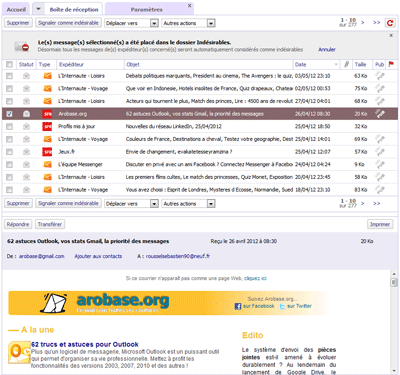This screenshot has width=400, height=375.
Task: Open the bottom Autres actions dropdown
Action: click(188, 204)
